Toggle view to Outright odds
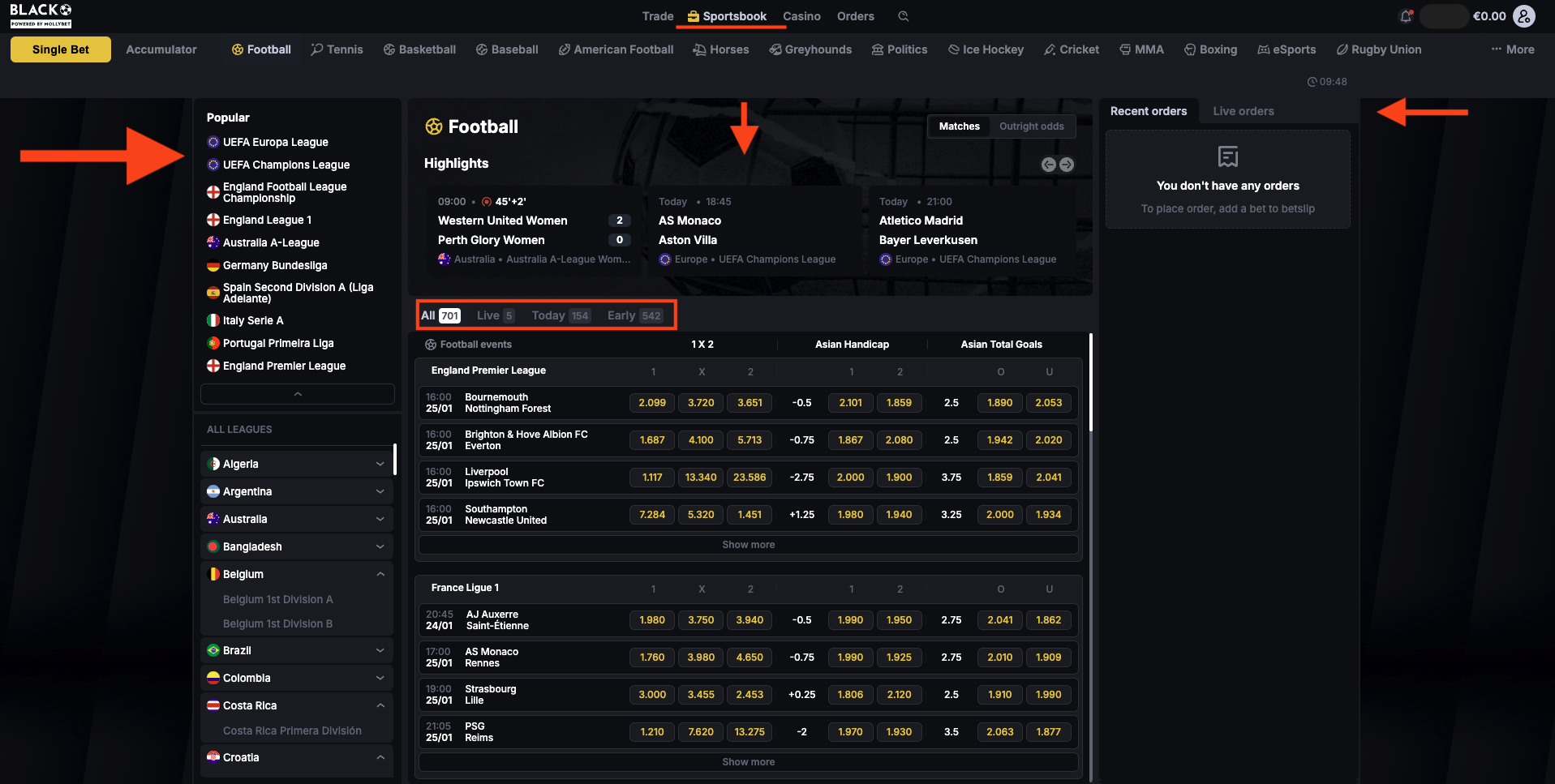 1031,126
